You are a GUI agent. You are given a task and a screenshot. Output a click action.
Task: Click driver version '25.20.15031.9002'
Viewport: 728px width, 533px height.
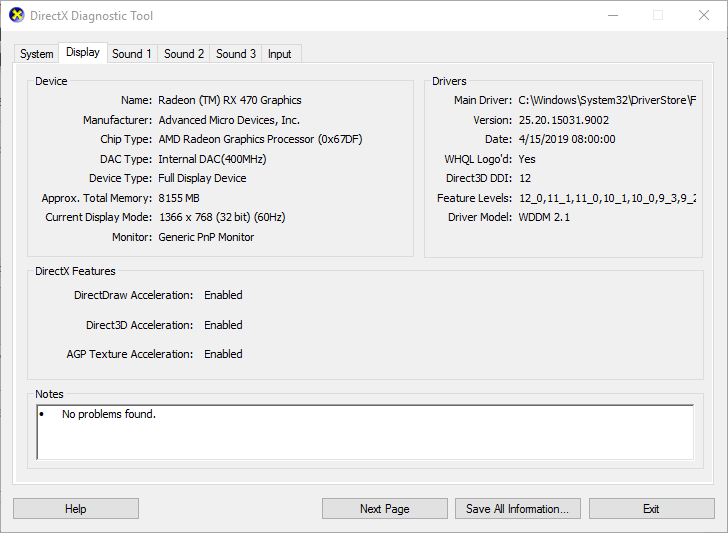click(564, 120)
